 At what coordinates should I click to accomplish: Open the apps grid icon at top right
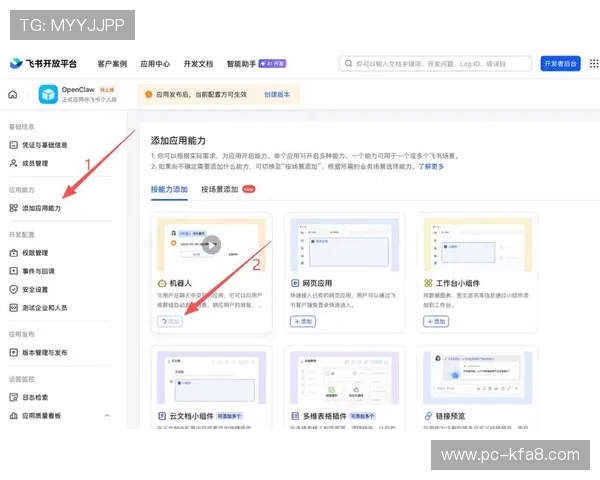[x=594, y=64]
